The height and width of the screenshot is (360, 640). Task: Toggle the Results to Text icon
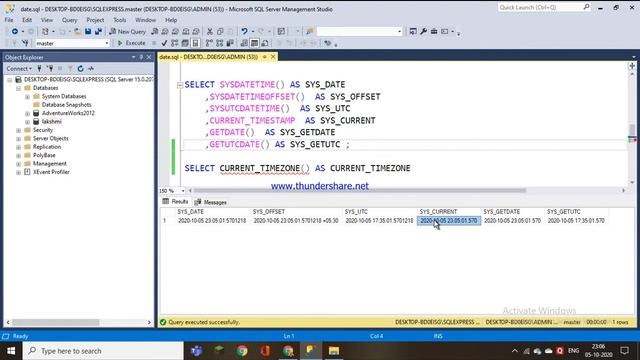coord(244,43)
